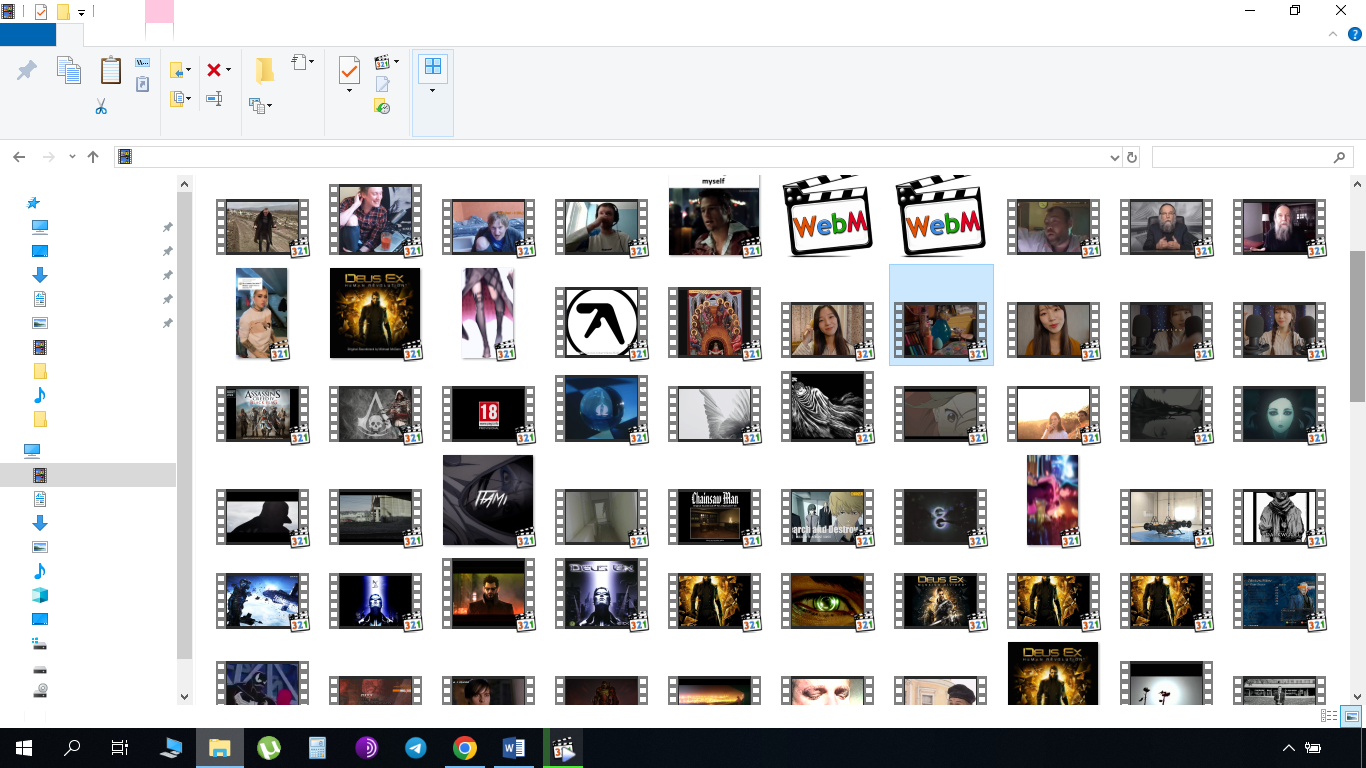Screen dimensions: 1366x768
Task: Go up one folder level with the up arrow
Action: pyautogui.click(x=93, y=157)
